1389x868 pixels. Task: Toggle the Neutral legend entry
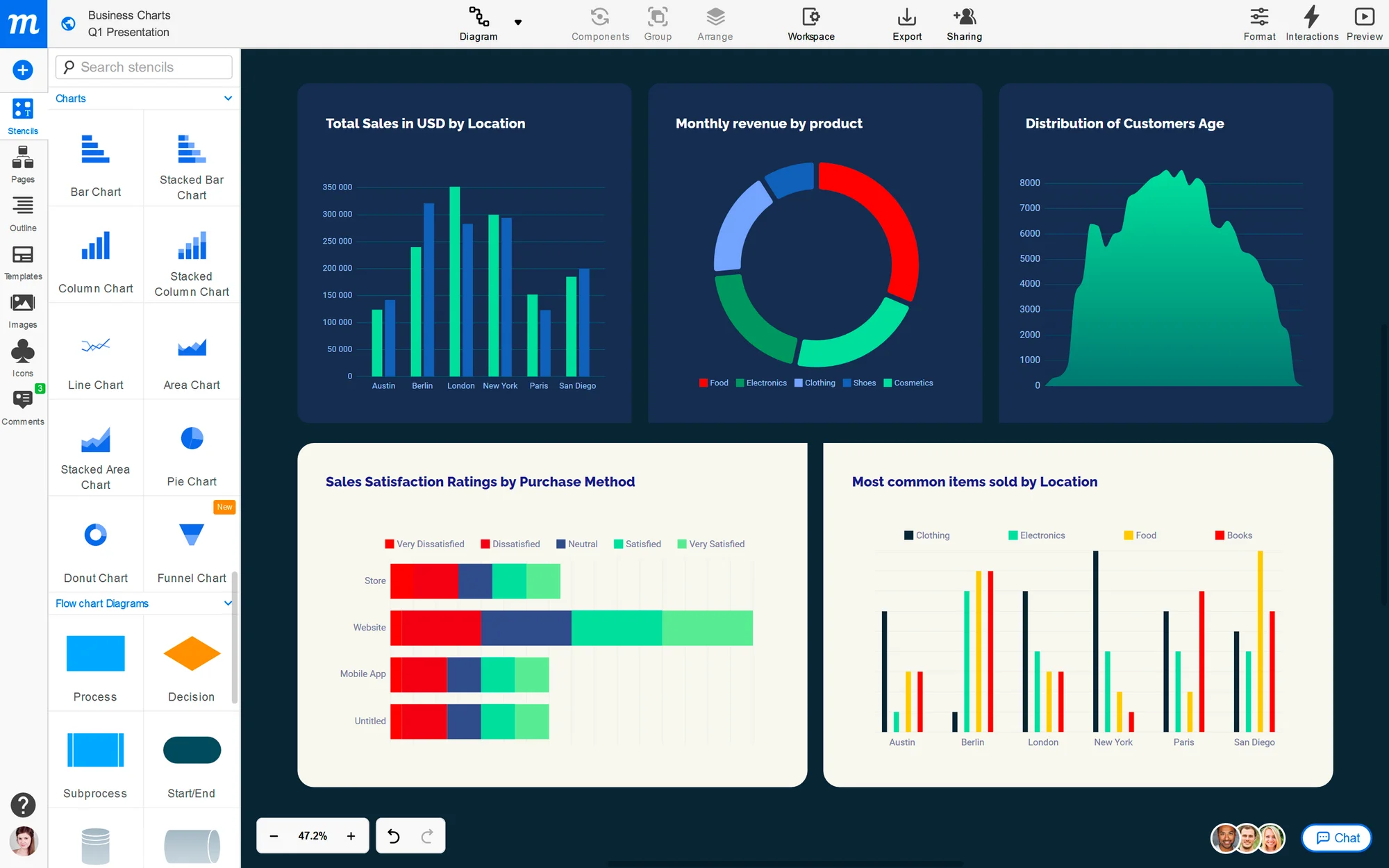pos(576,544)
